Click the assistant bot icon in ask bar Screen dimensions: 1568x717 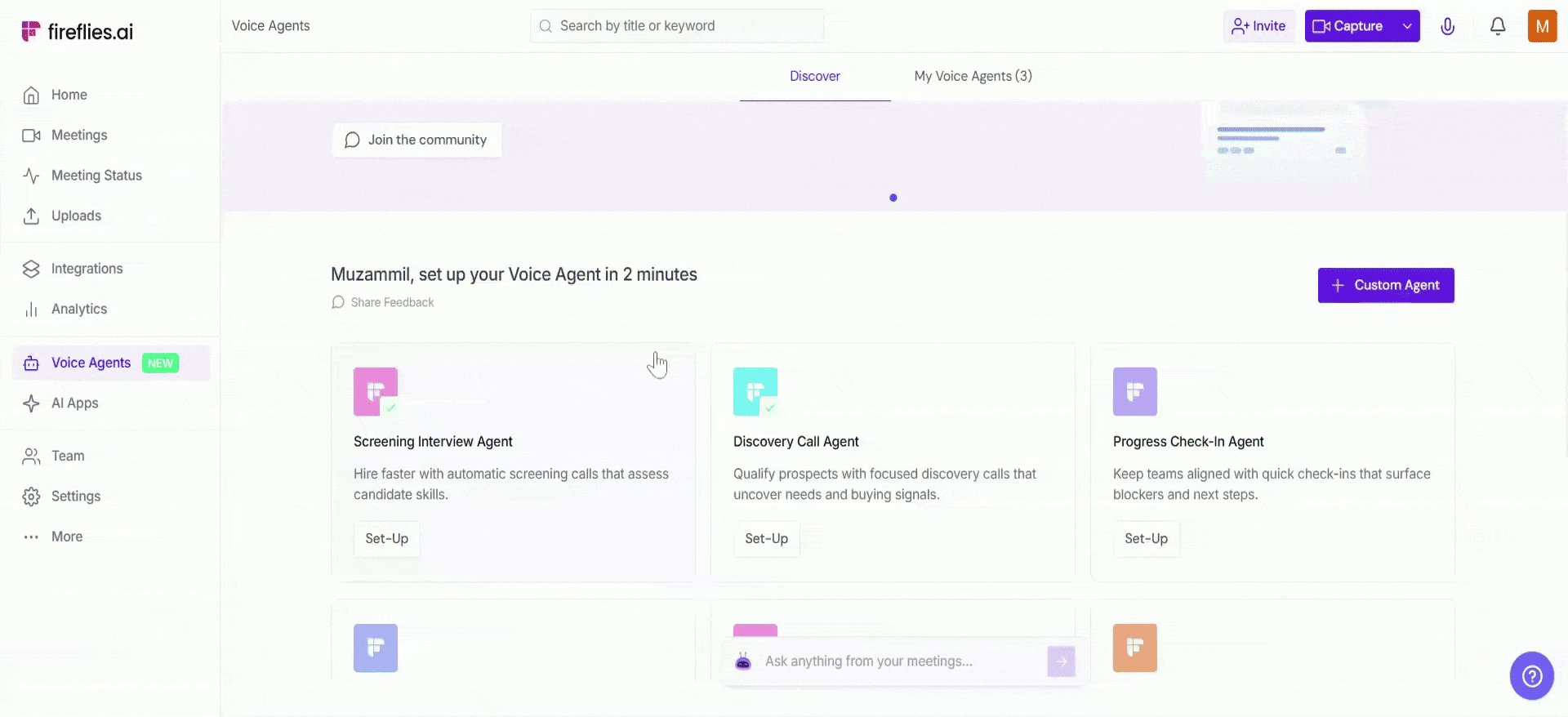click(743, 661)
